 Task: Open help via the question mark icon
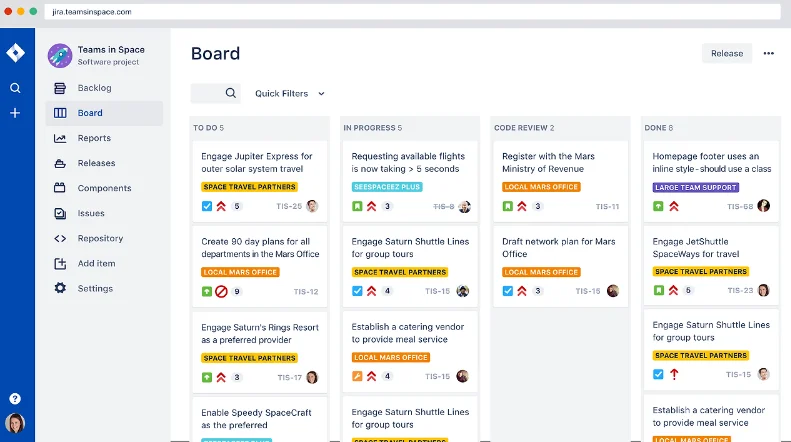(x=15, y=398)
